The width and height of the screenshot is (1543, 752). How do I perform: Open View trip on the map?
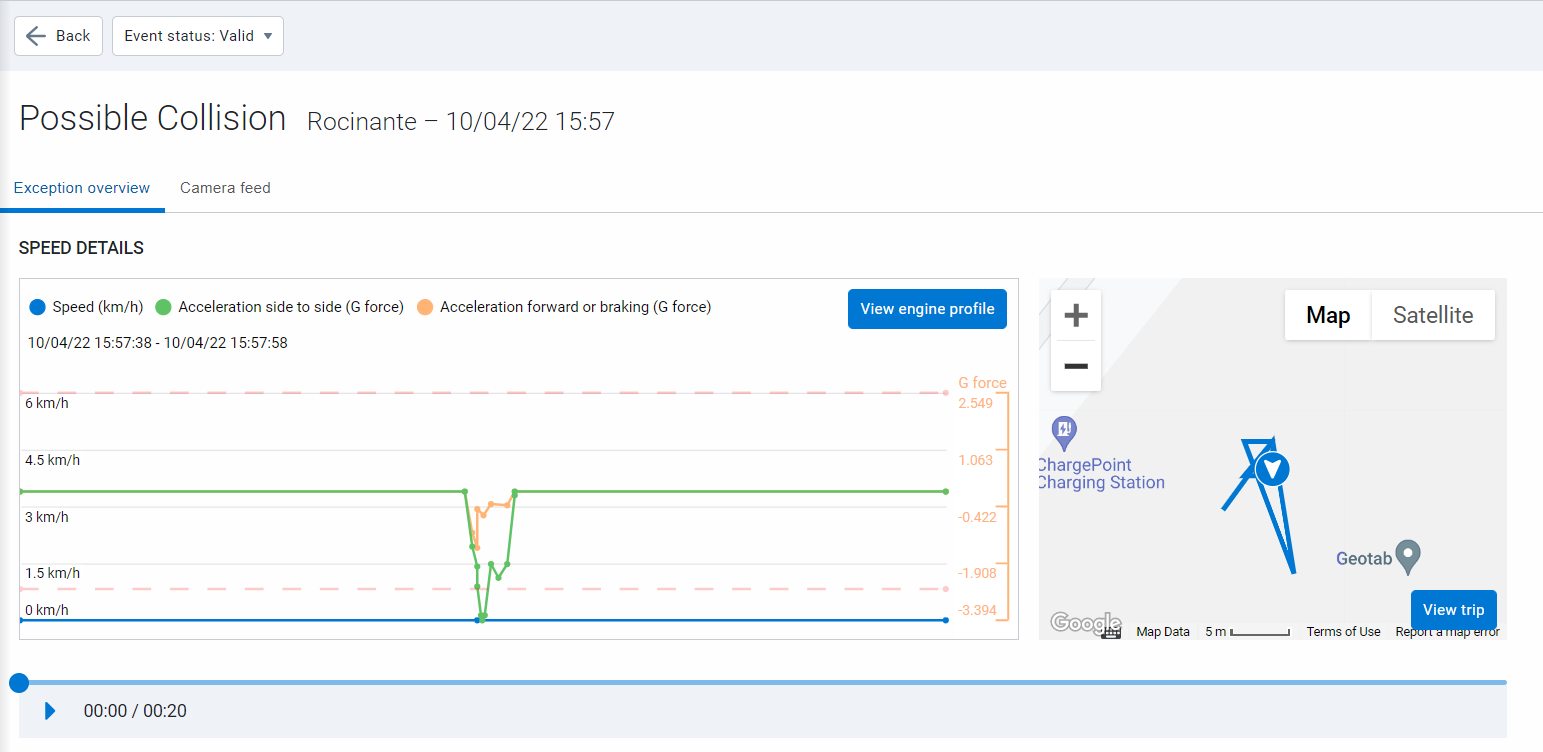pyautogui.click(x=1453, y=610)
